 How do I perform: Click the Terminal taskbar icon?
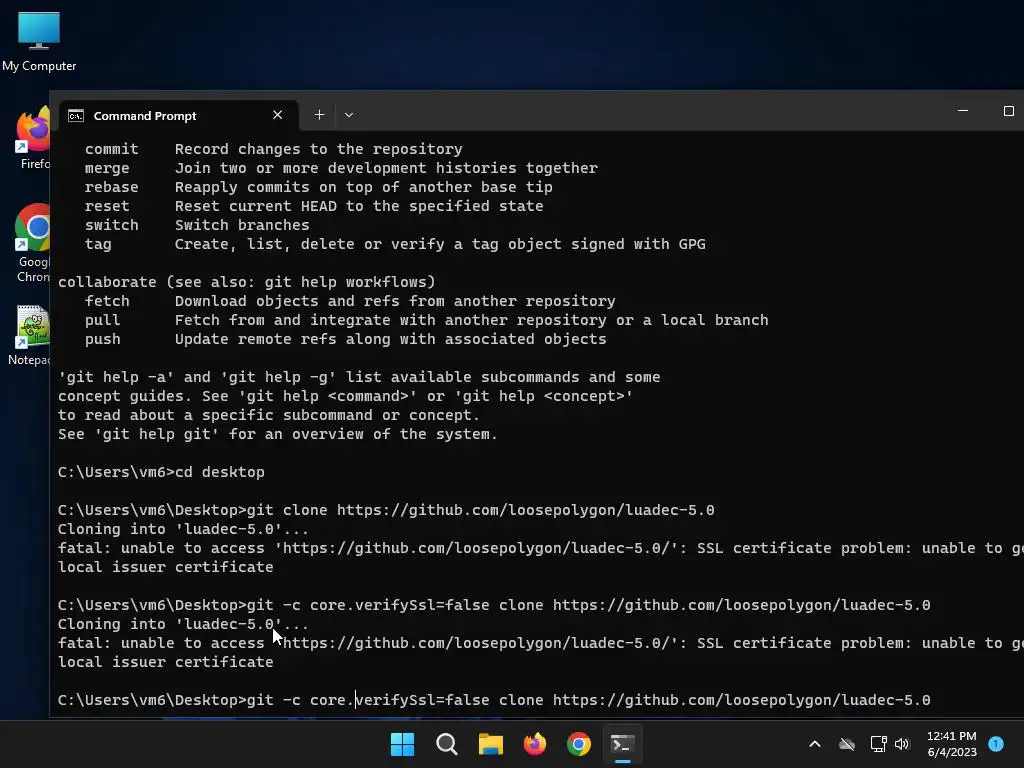[x=622, y=744]
